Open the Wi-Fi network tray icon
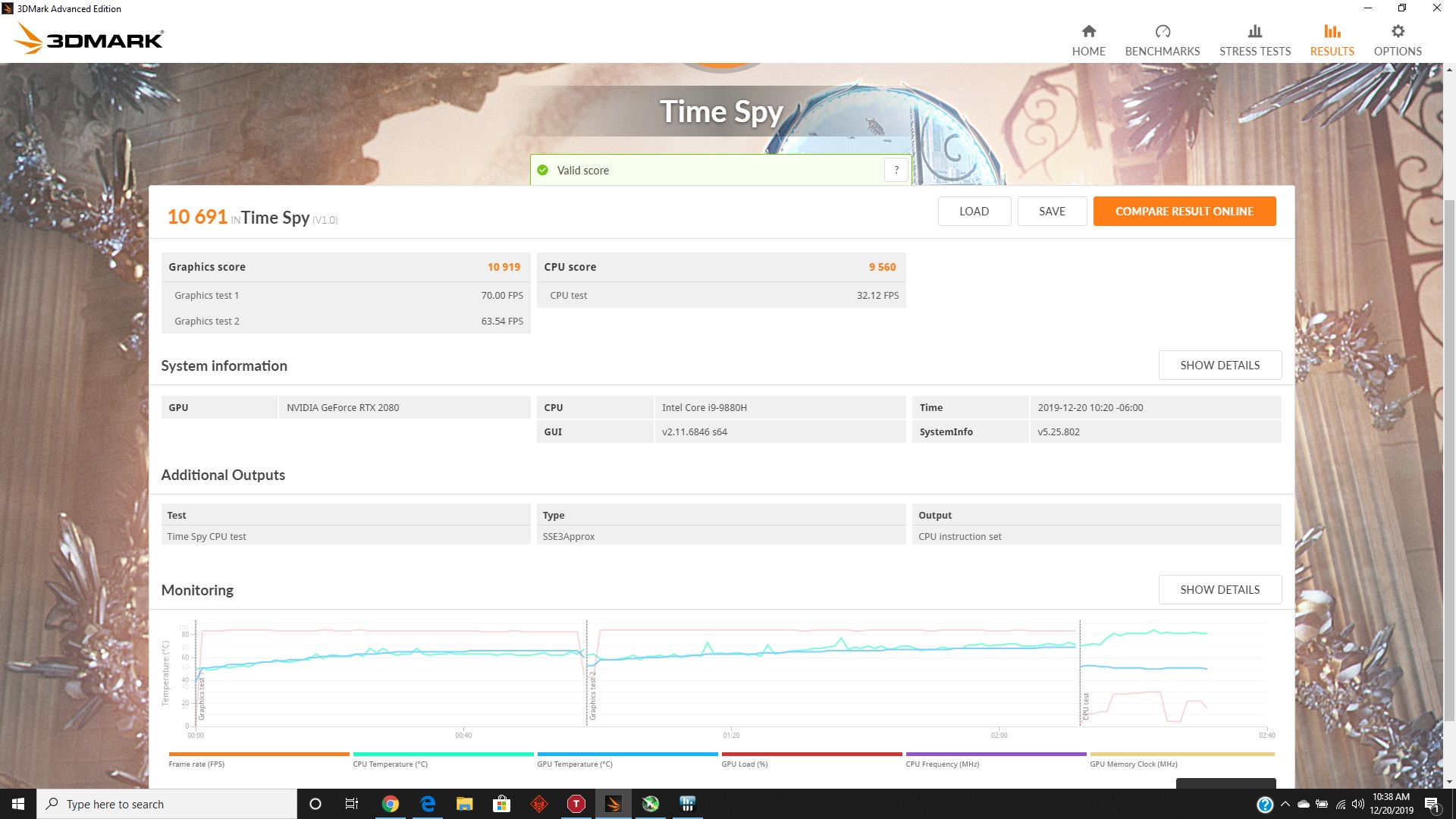Image resolution: width=1456 pixels, height=819 pixels. [x=1341, y=804]
